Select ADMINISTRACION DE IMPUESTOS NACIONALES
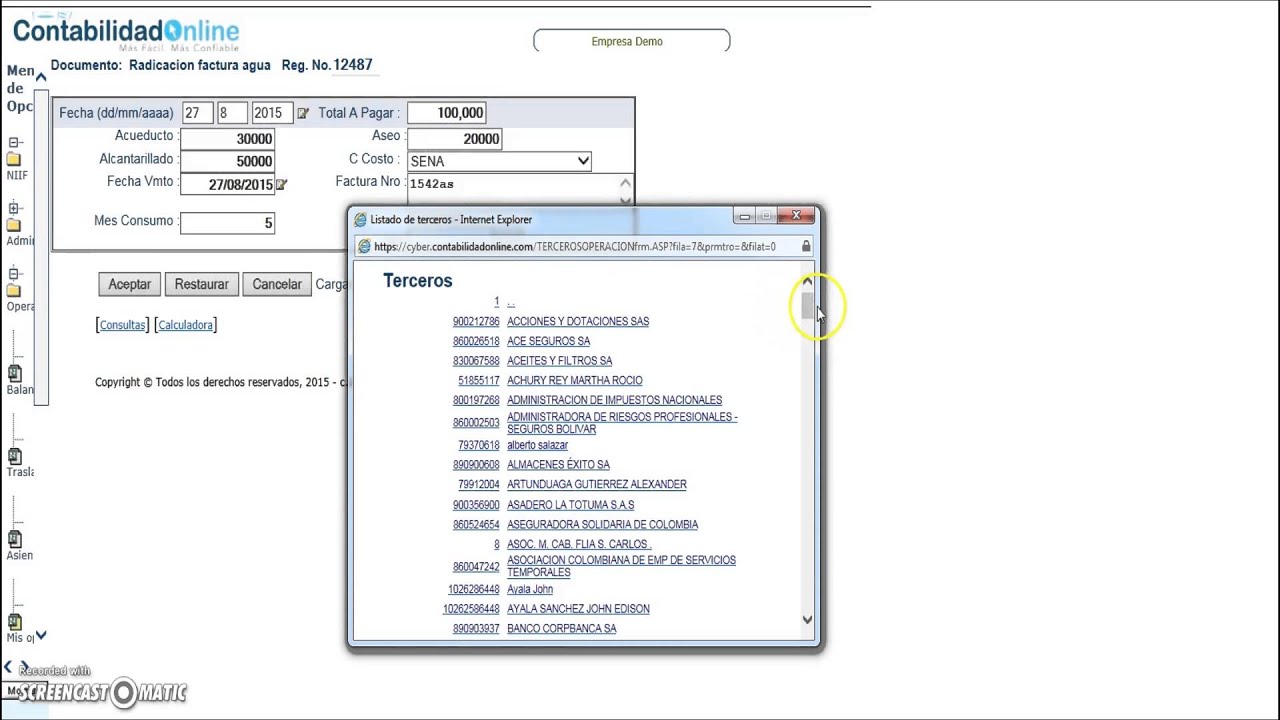Viewport: 1280px width, 720px height. click(614, 401)
